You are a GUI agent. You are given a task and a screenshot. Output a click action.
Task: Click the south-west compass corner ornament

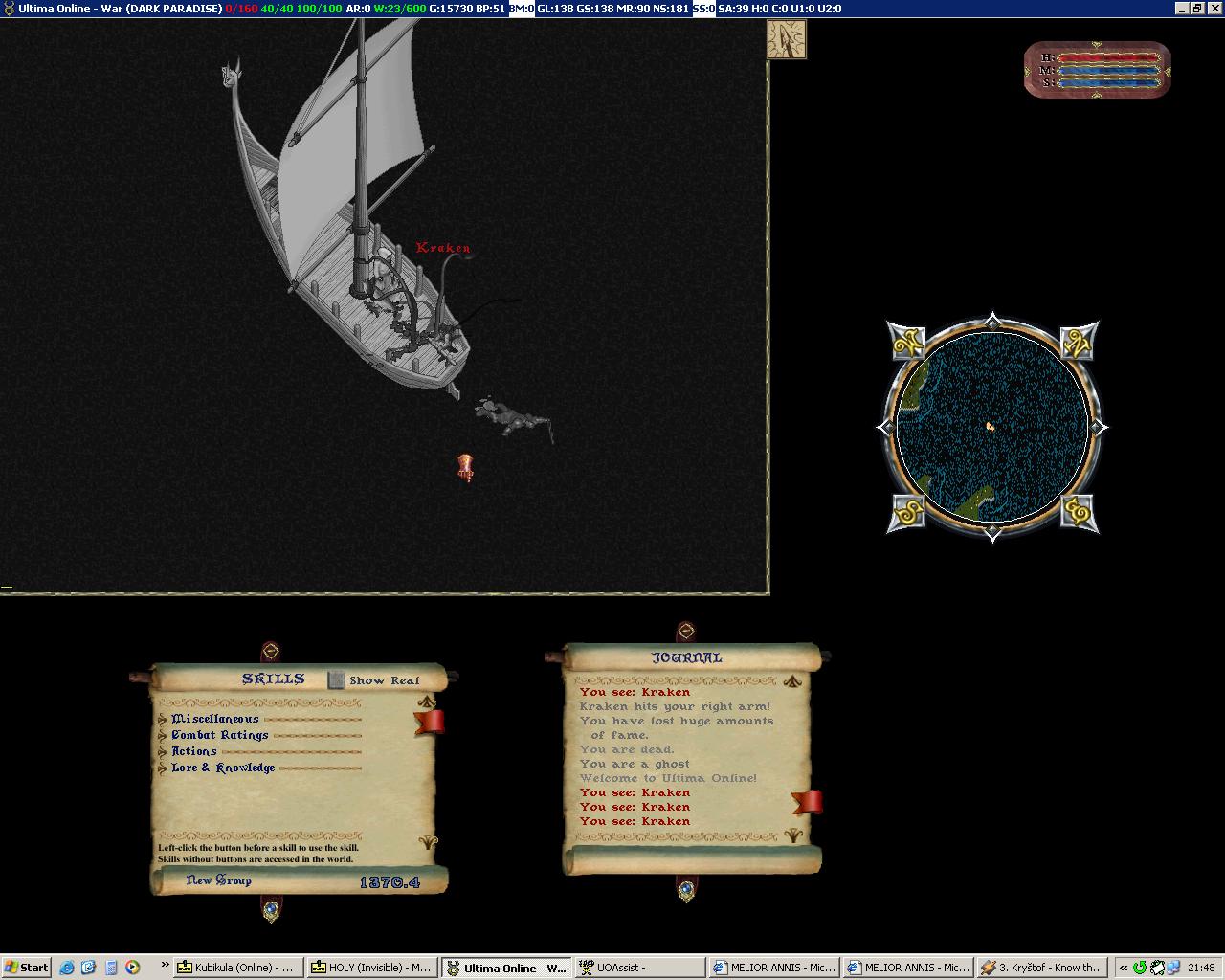click(x=906, y=513)
